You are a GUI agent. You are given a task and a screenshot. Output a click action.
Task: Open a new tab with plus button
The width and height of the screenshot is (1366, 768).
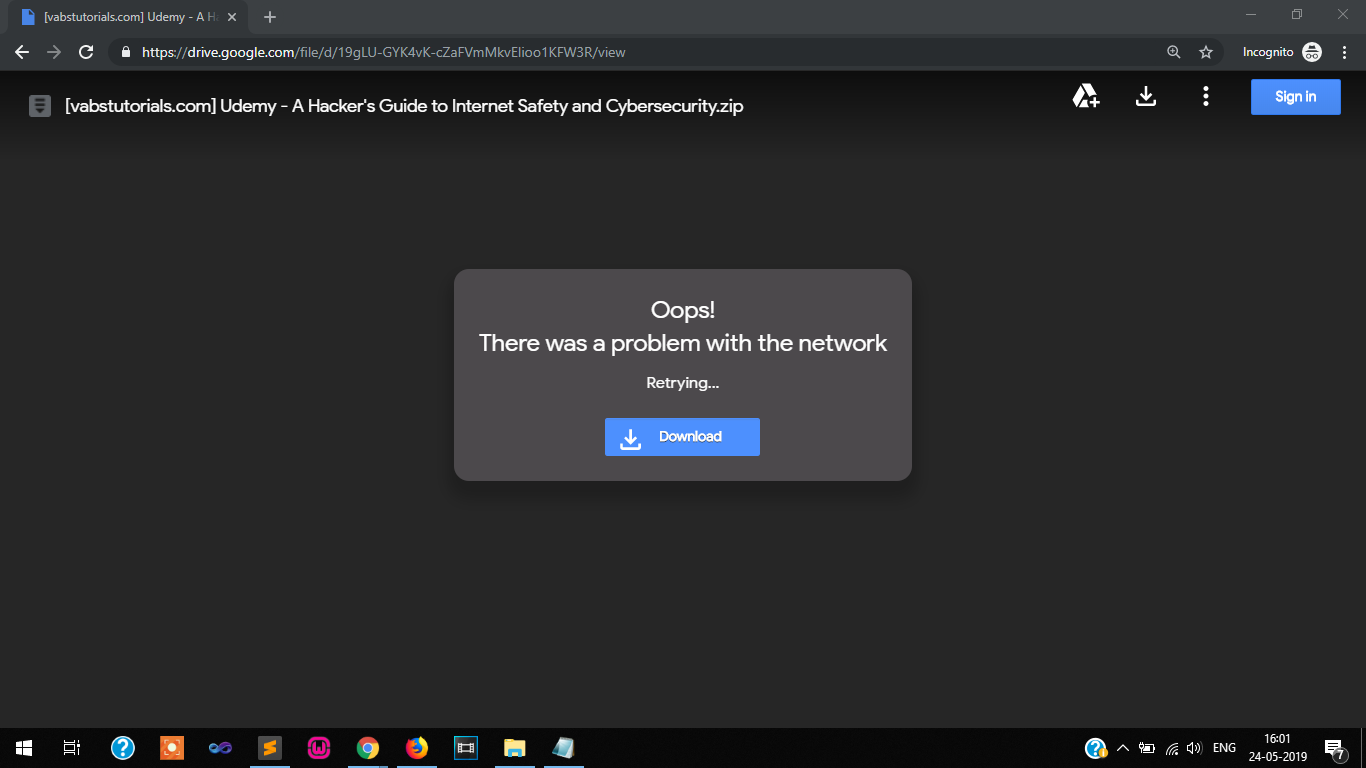[270, 17]
